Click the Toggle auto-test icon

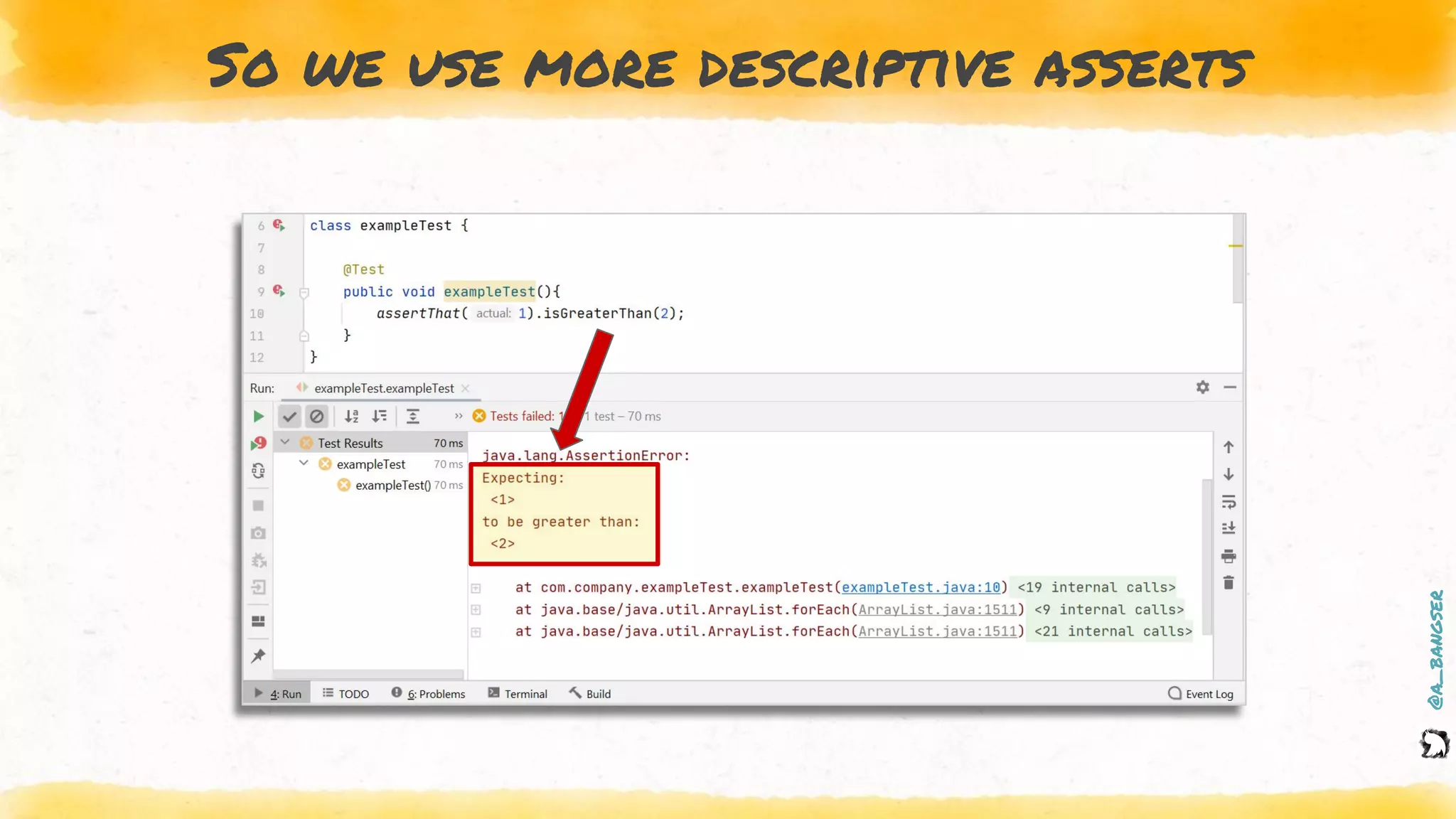tap(259, 471)
